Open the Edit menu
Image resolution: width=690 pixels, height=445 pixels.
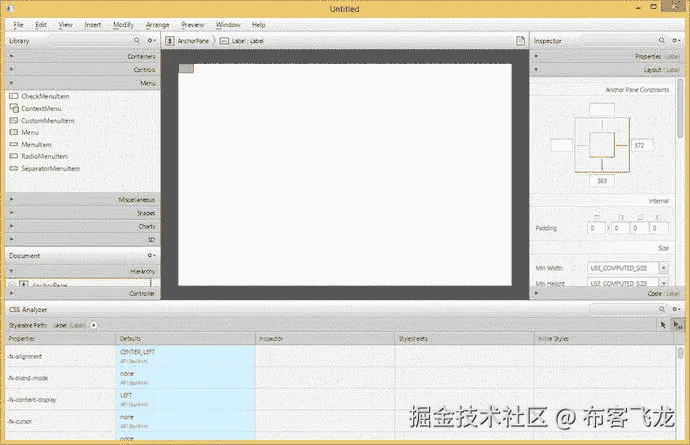40,25
